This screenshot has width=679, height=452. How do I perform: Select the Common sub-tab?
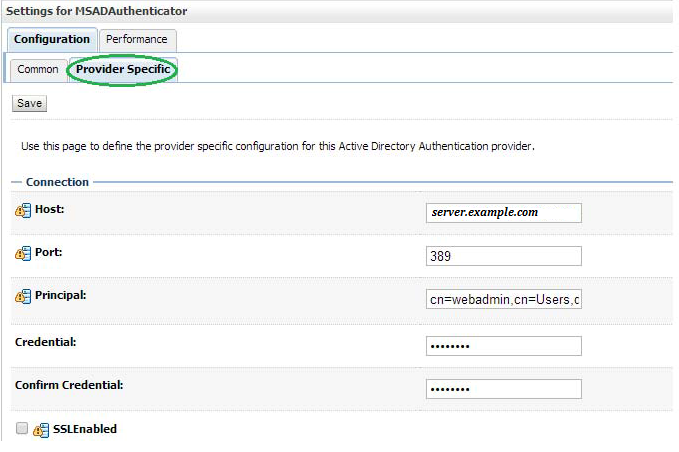[x=38, y=70]
